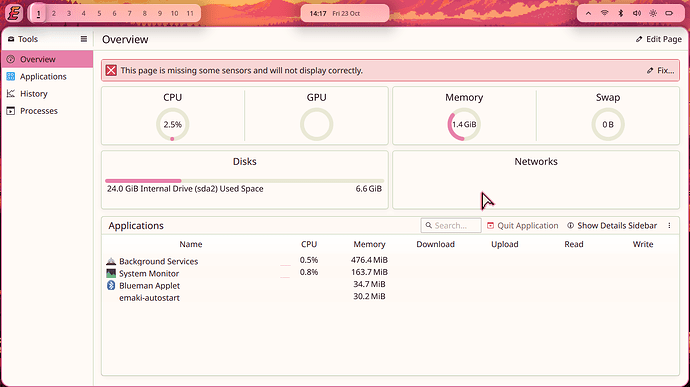Switch to workspace 1
690x387 pixels.
39,14
